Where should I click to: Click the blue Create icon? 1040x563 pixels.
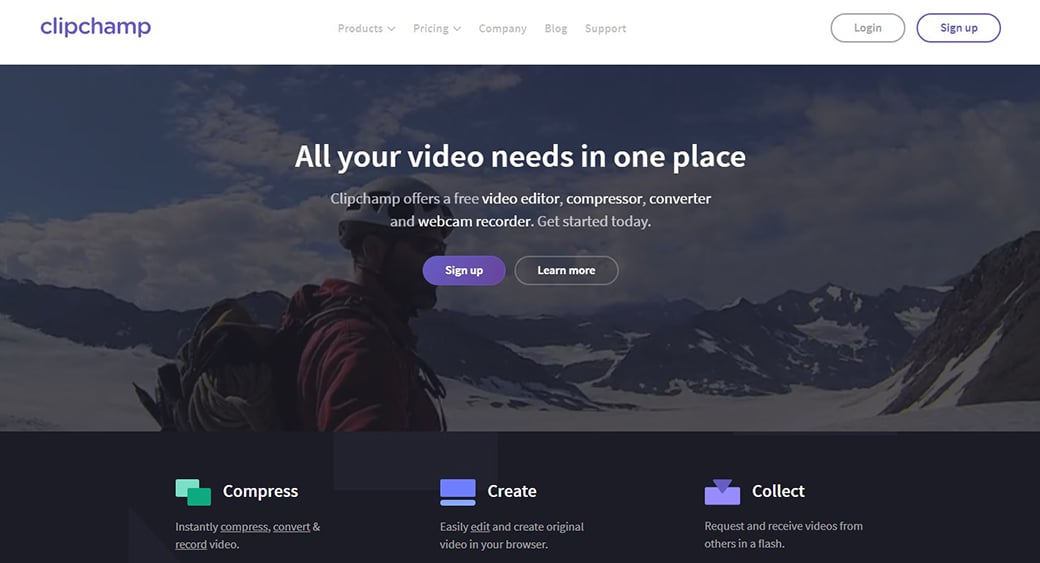[x=458, y=491]
